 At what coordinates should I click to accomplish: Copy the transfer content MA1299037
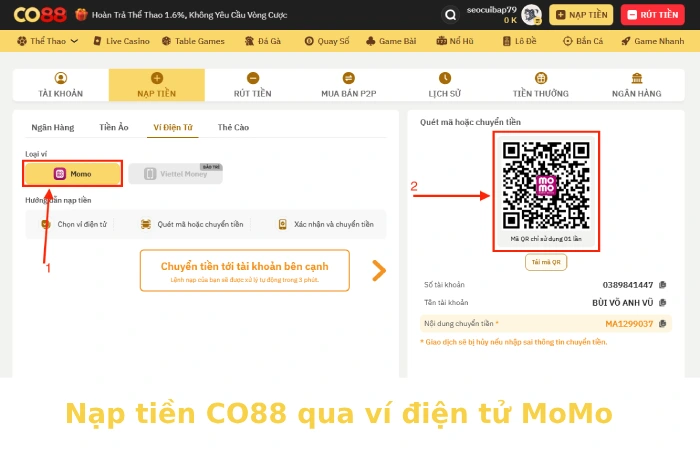click(x=662, y=324)
